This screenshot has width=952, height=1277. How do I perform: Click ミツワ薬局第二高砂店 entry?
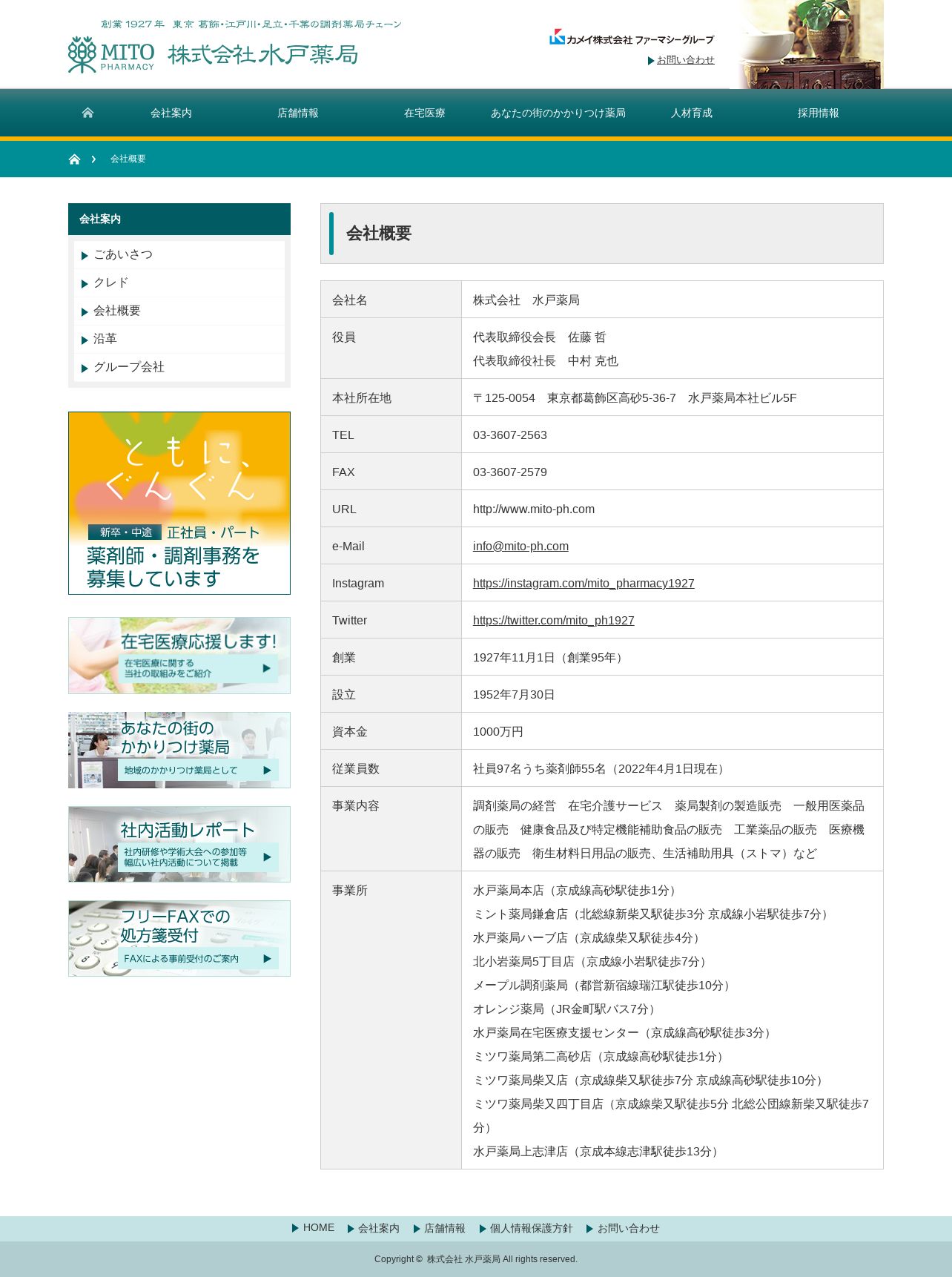click(601, 1056)
